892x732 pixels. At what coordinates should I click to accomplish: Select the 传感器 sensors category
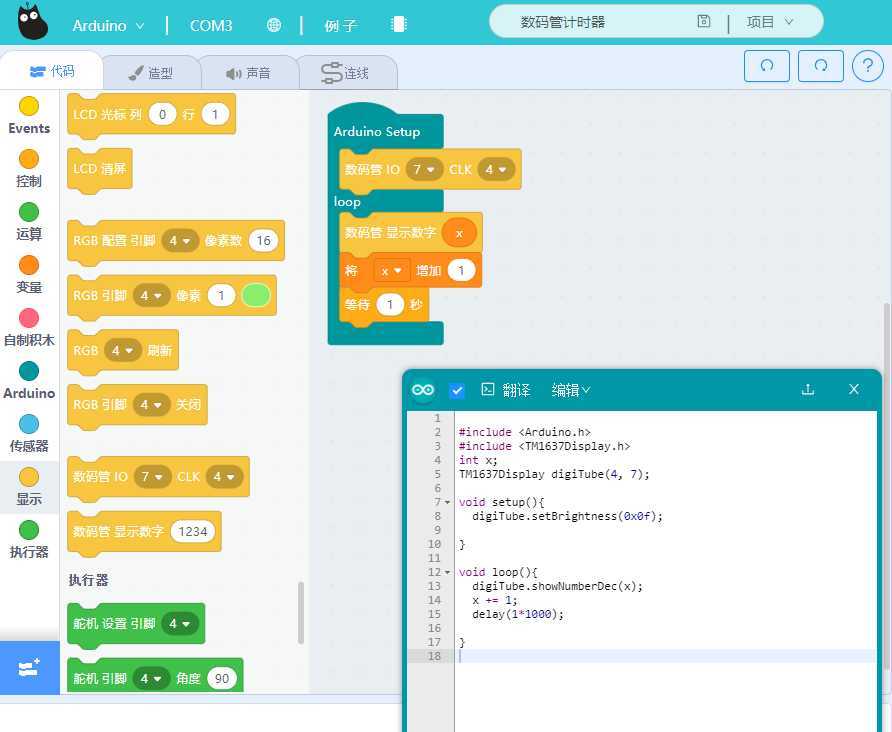[x=29, y=434]
